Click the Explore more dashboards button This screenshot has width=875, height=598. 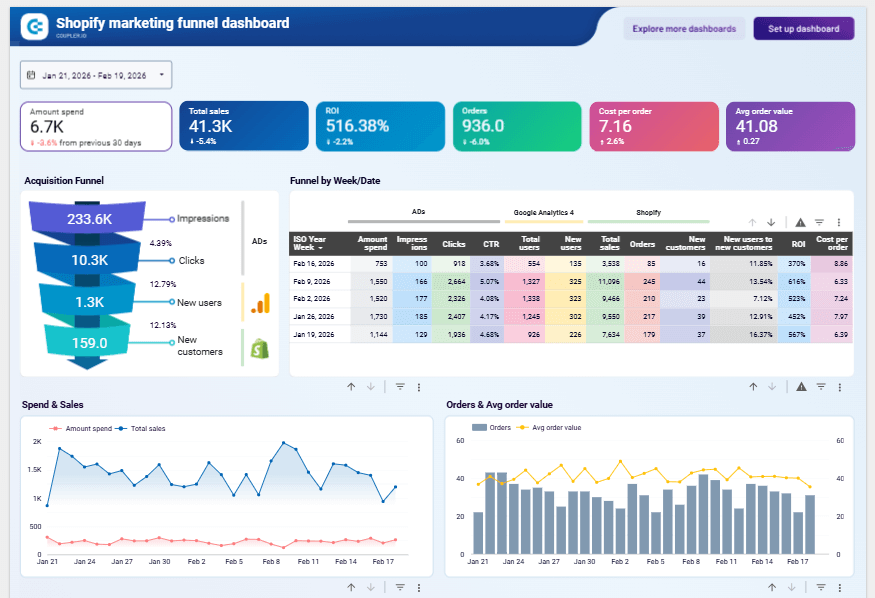coord(683,28)
